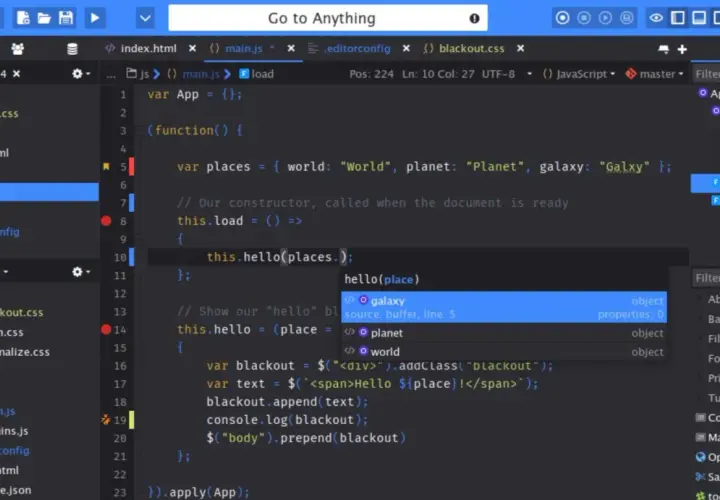Image resolution: width=720 pixels, height=500 pixels.
Task: Click the main.js breadcrumb
Action: point(201,74)
